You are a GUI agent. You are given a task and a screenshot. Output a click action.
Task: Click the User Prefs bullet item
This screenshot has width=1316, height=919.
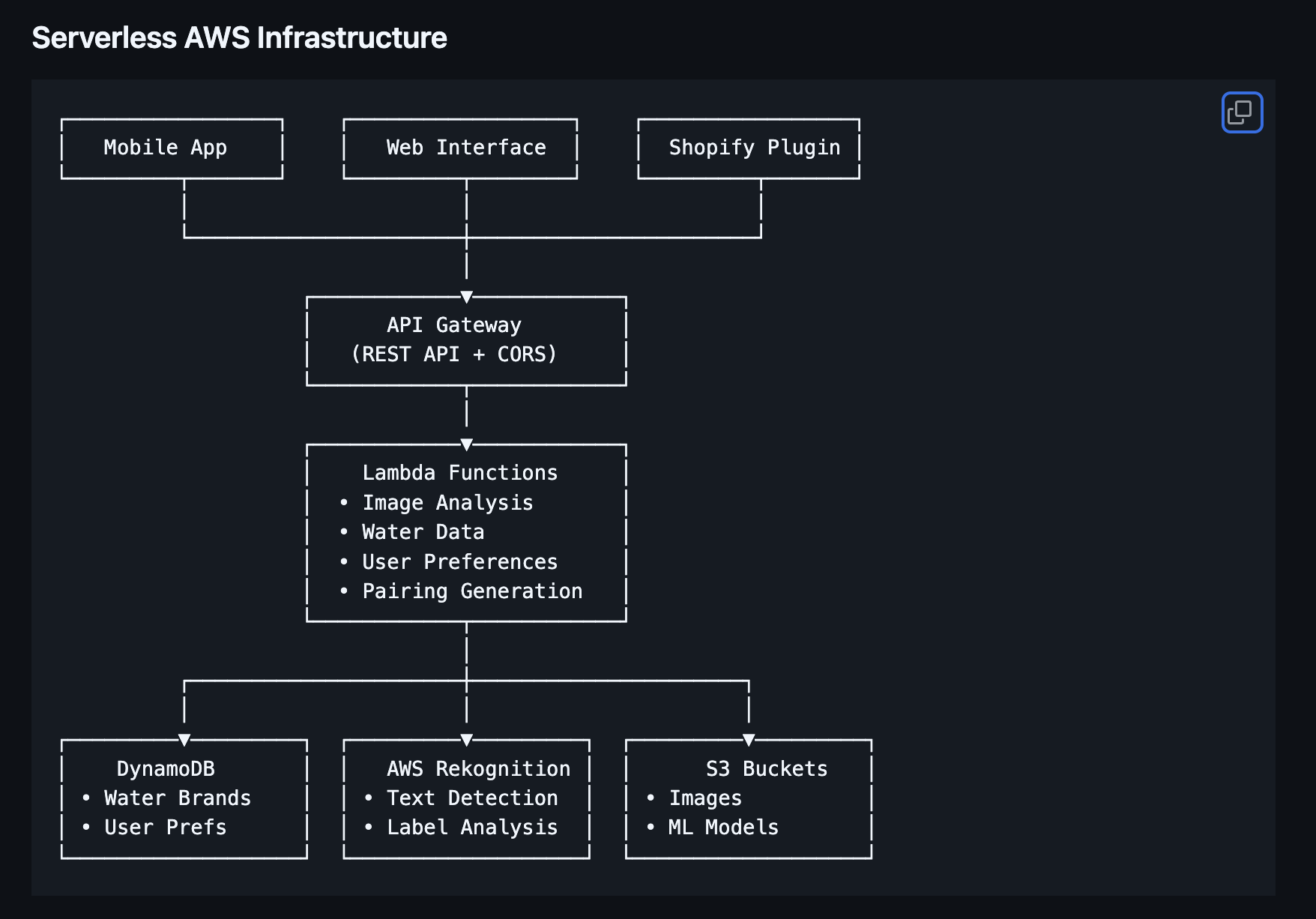(165, 828)
